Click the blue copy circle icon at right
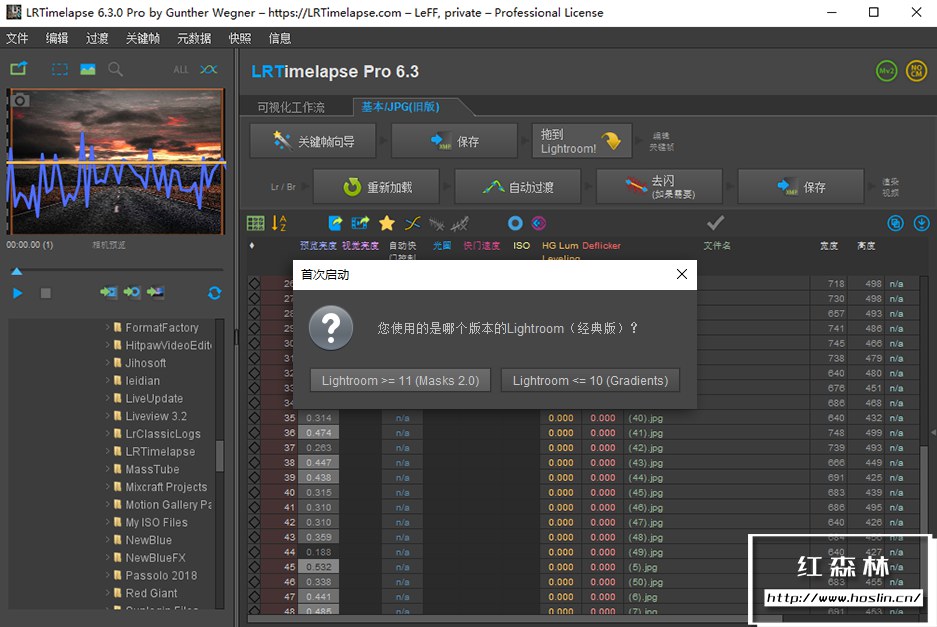Viewport: 937px width, 627px height. coord(895,224)
